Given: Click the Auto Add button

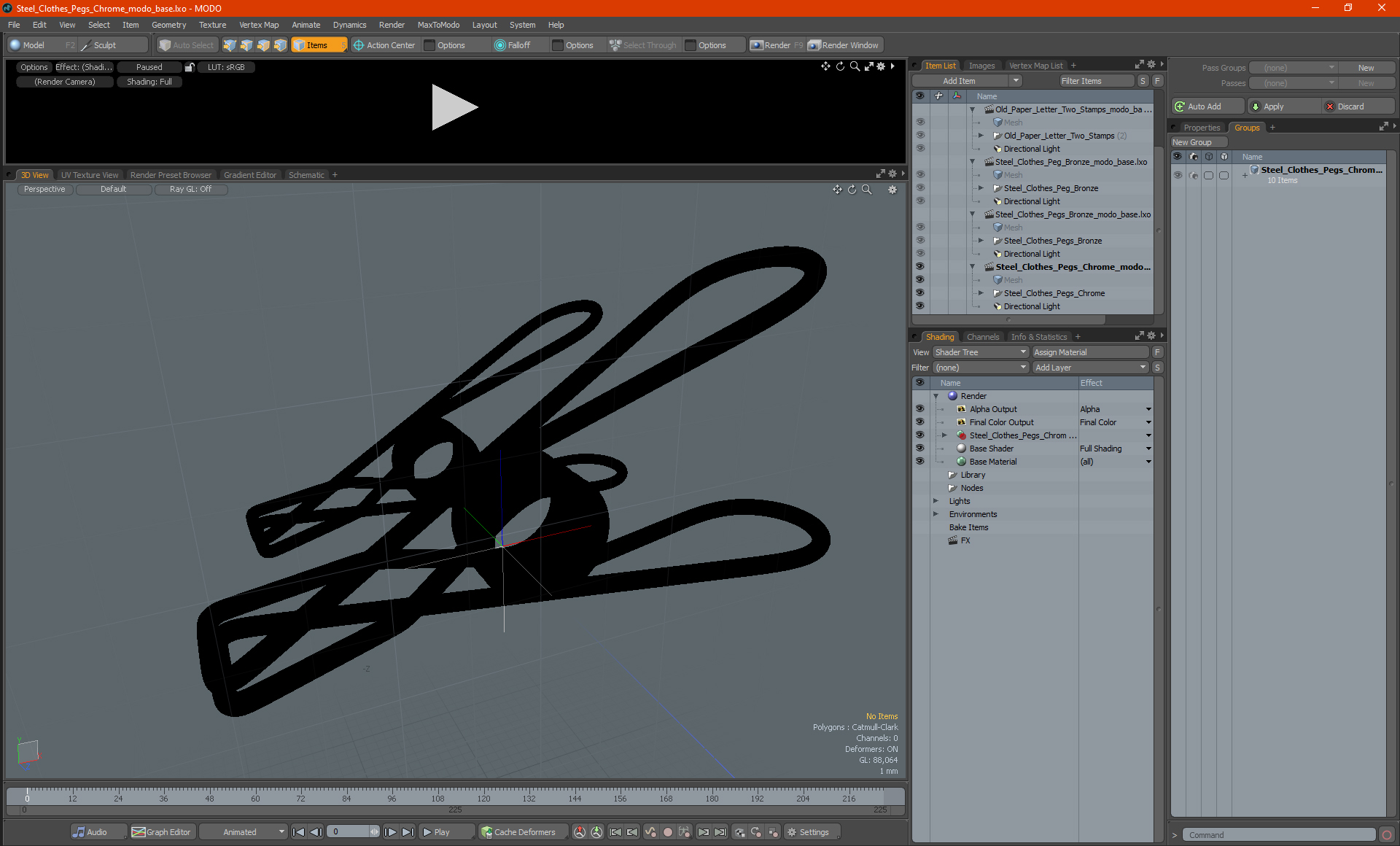Looking at the screenshot, I should (x=1205, y=106).
